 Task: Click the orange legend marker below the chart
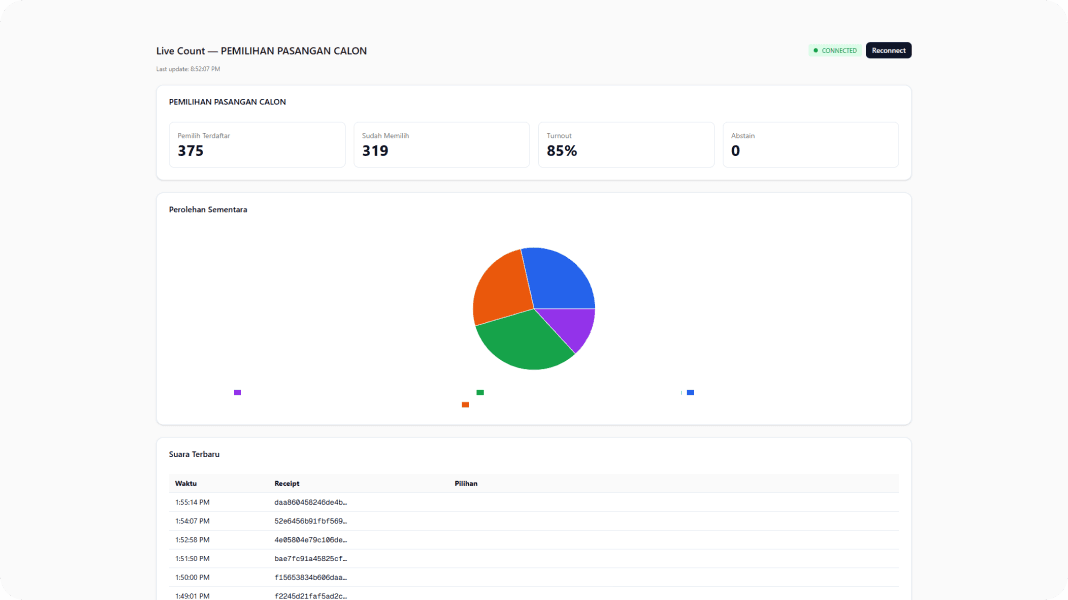point(465,405)
